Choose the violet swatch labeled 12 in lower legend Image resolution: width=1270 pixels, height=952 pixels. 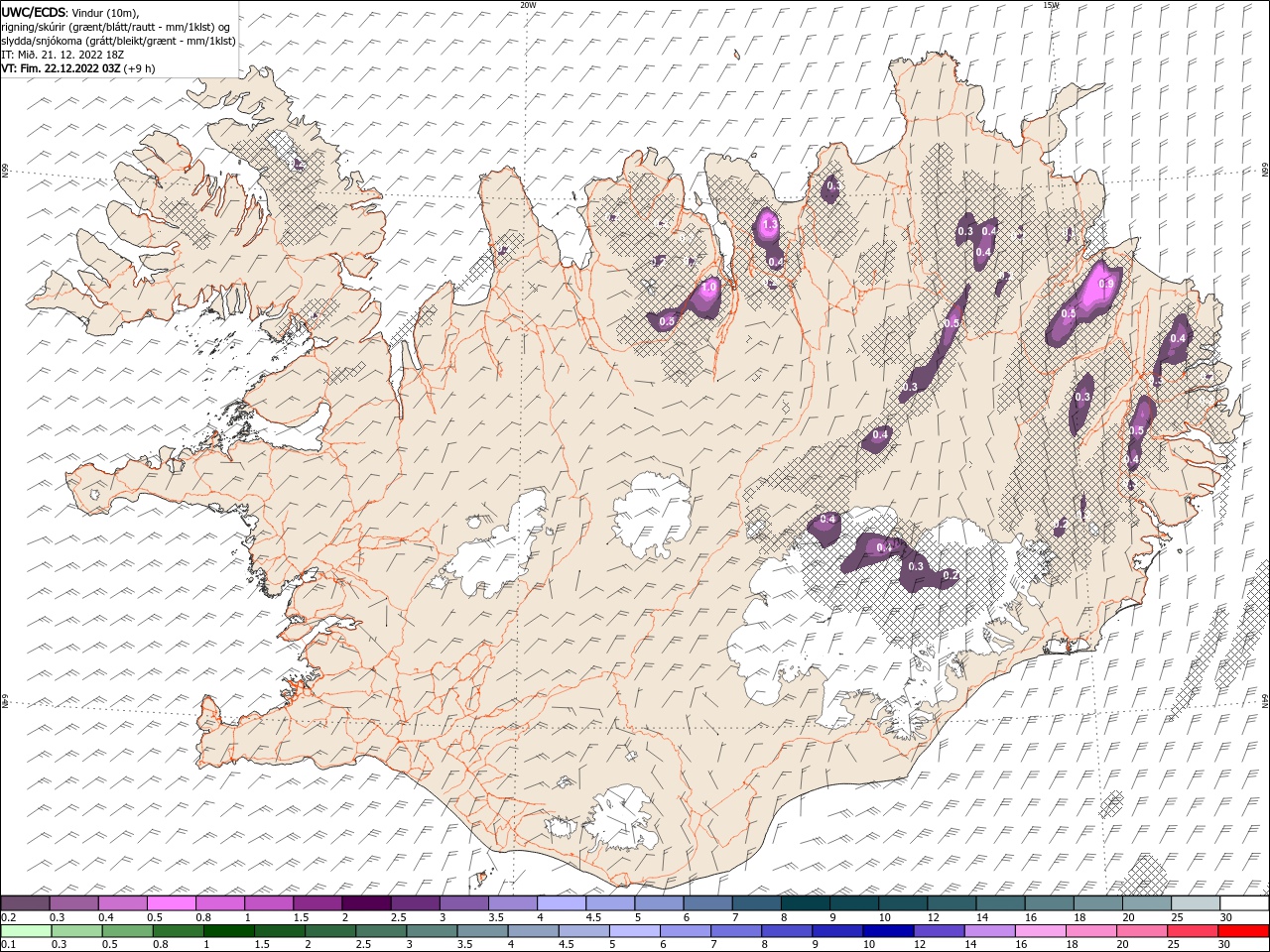(938, 931)
